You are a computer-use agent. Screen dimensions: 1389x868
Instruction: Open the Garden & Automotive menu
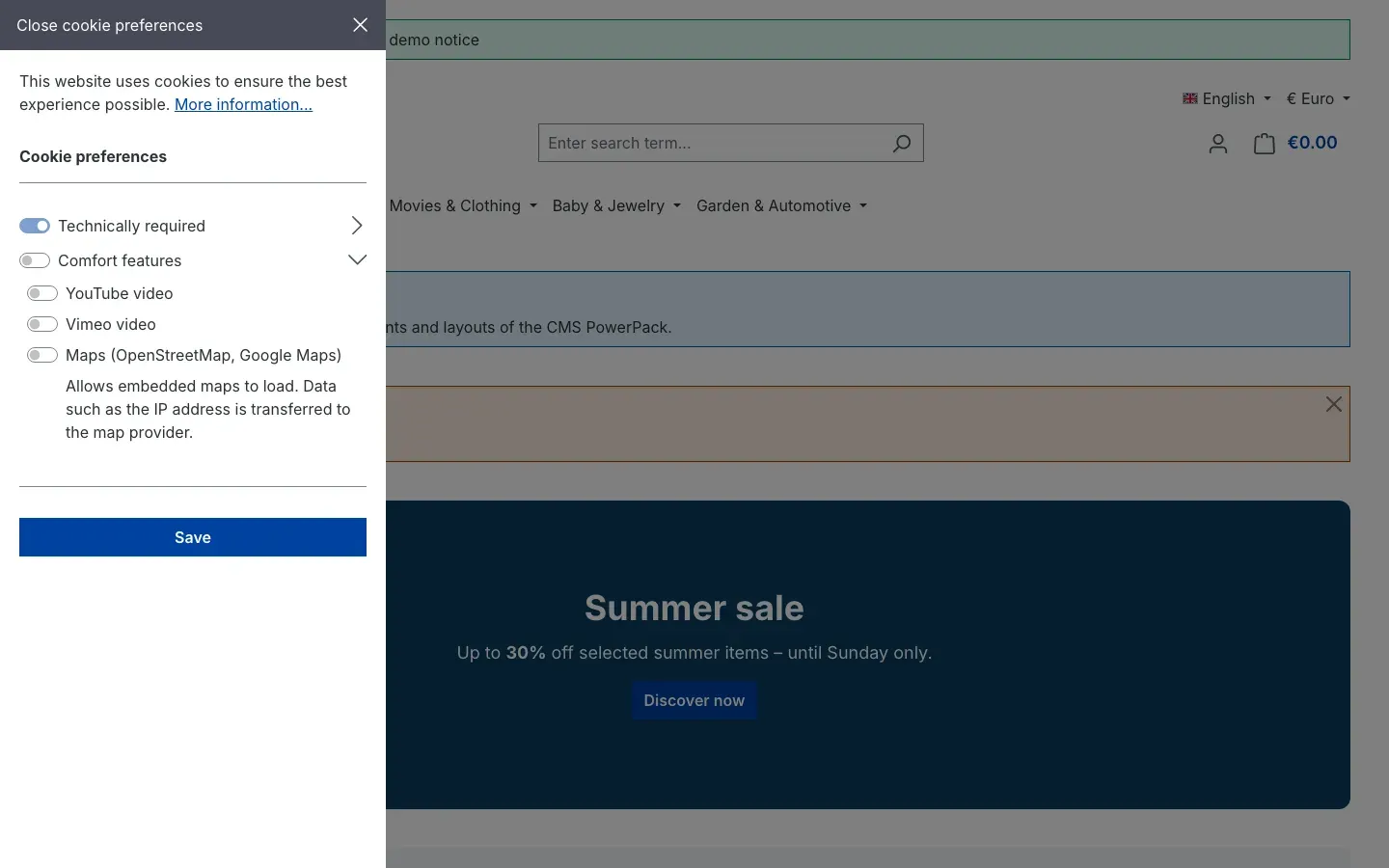point(781,205)
